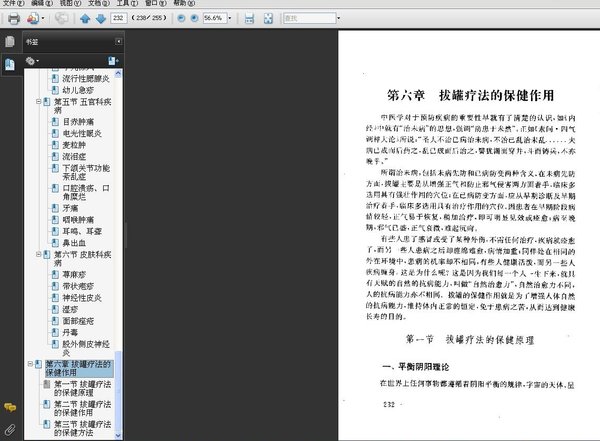
Task: Open the Comments panel icon
Action: (10, 407)
